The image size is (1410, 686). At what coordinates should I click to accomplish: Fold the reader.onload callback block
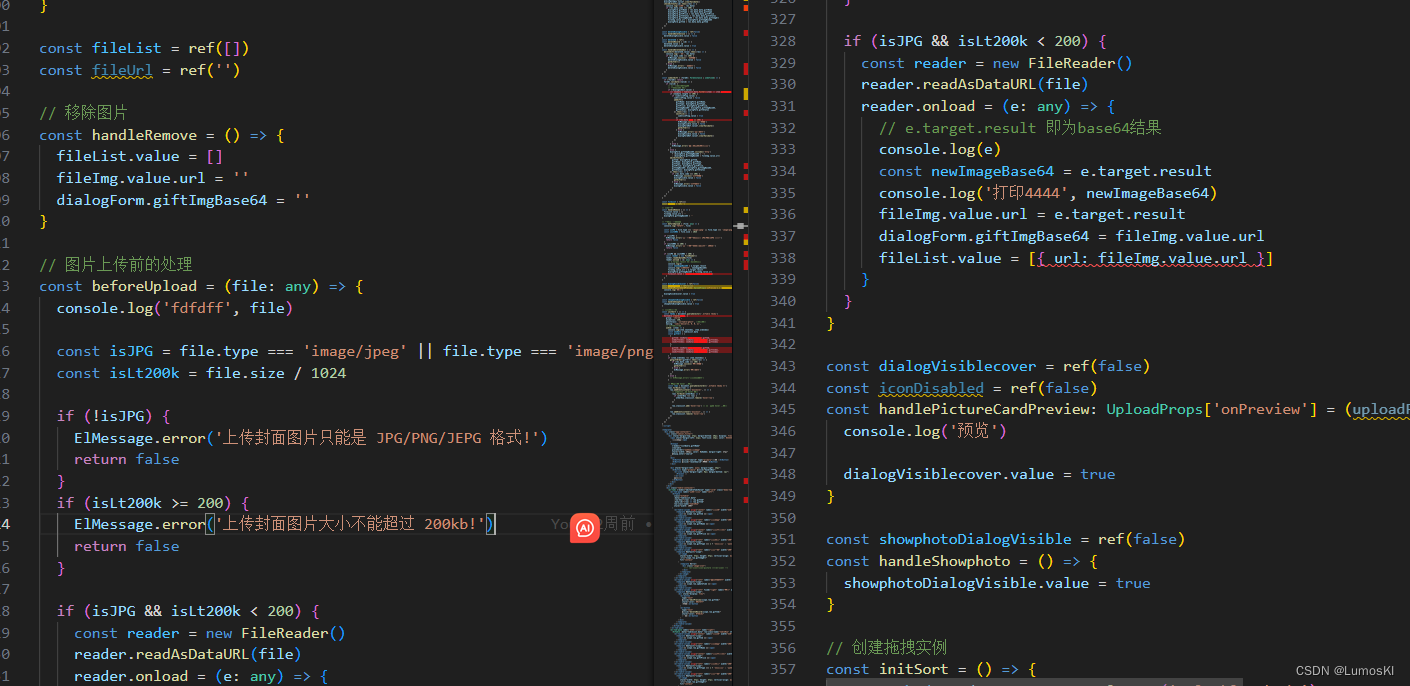point(808,105)
